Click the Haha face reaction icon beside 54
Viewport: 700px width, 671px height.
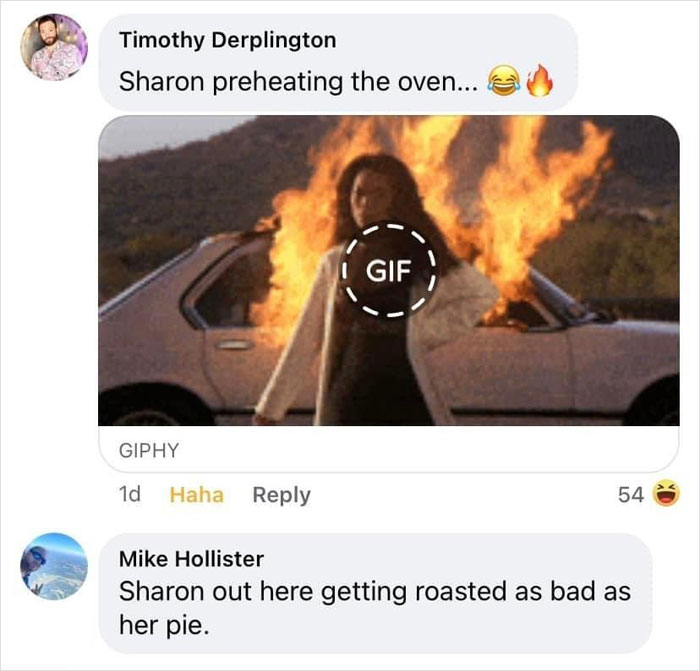(x=666, y=494)
